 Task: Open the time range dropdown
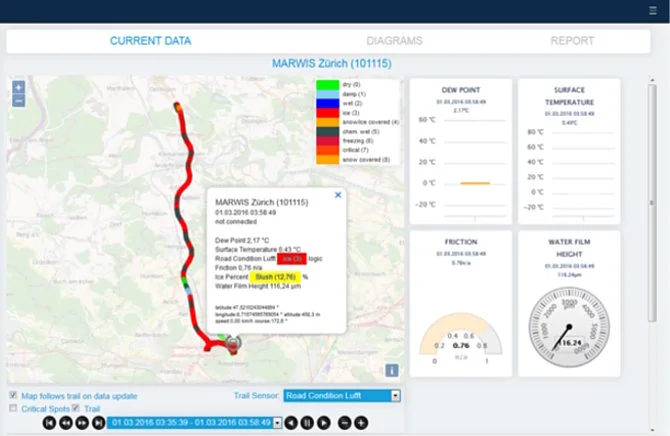(x=194, y=423)
